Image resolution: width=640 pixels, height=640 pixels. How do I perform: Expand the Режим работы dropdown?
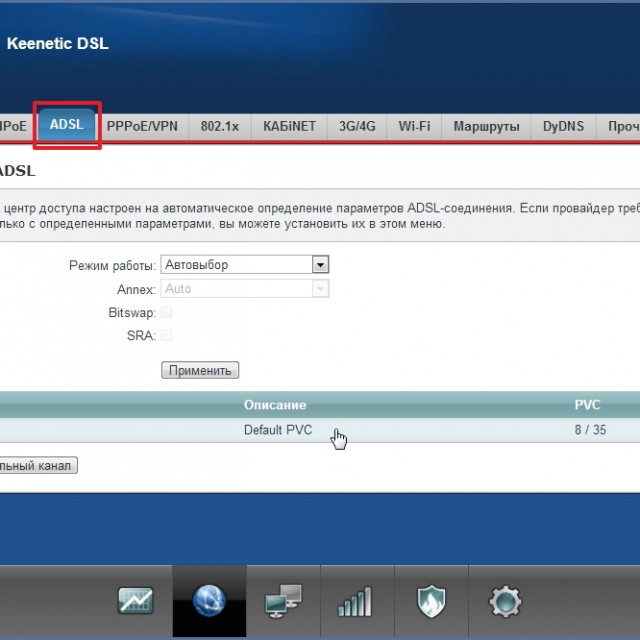pos(245,264)
